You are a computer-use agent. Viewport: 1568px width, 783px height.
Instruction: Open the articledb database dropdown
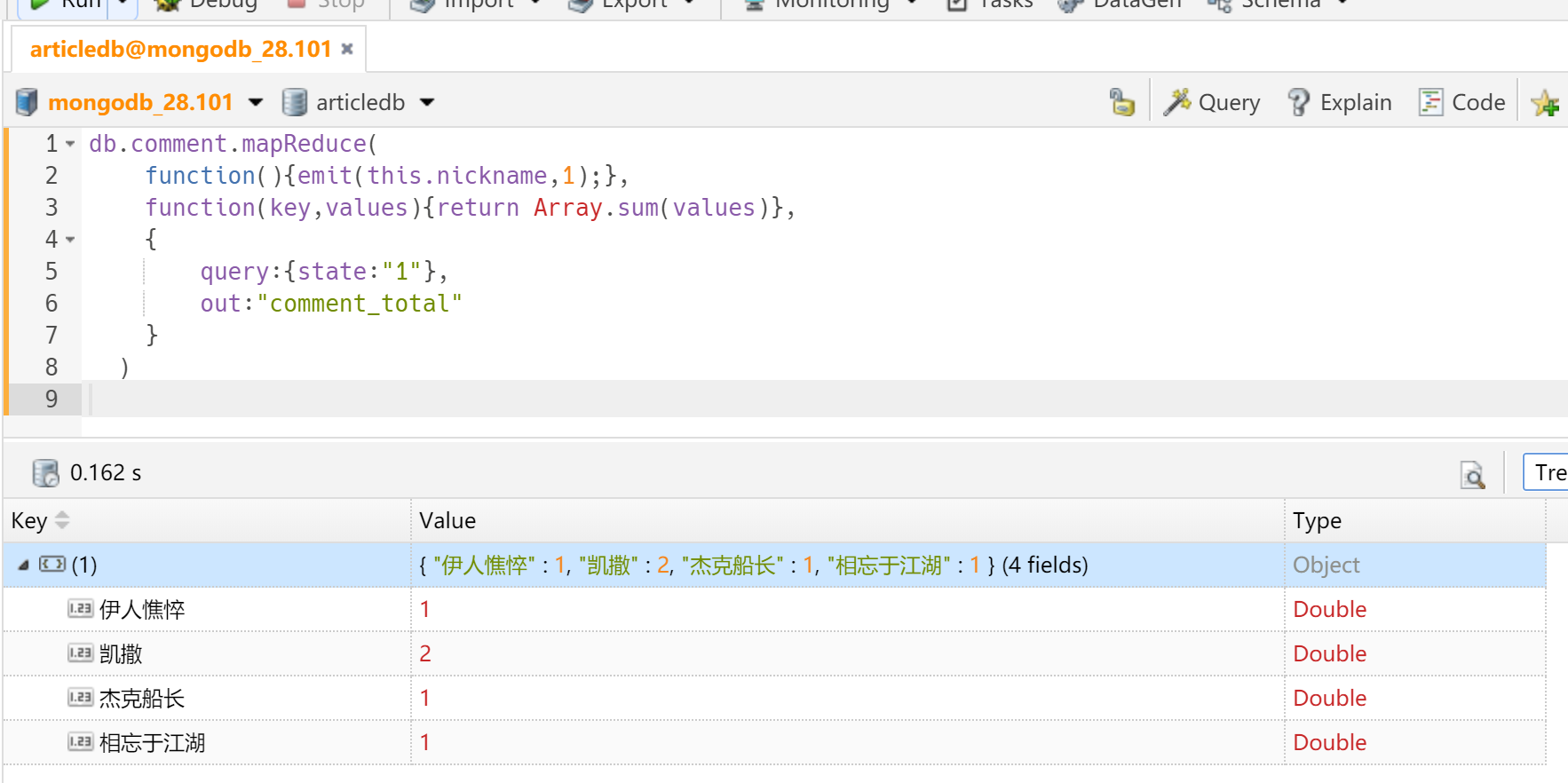coord(427,102)
